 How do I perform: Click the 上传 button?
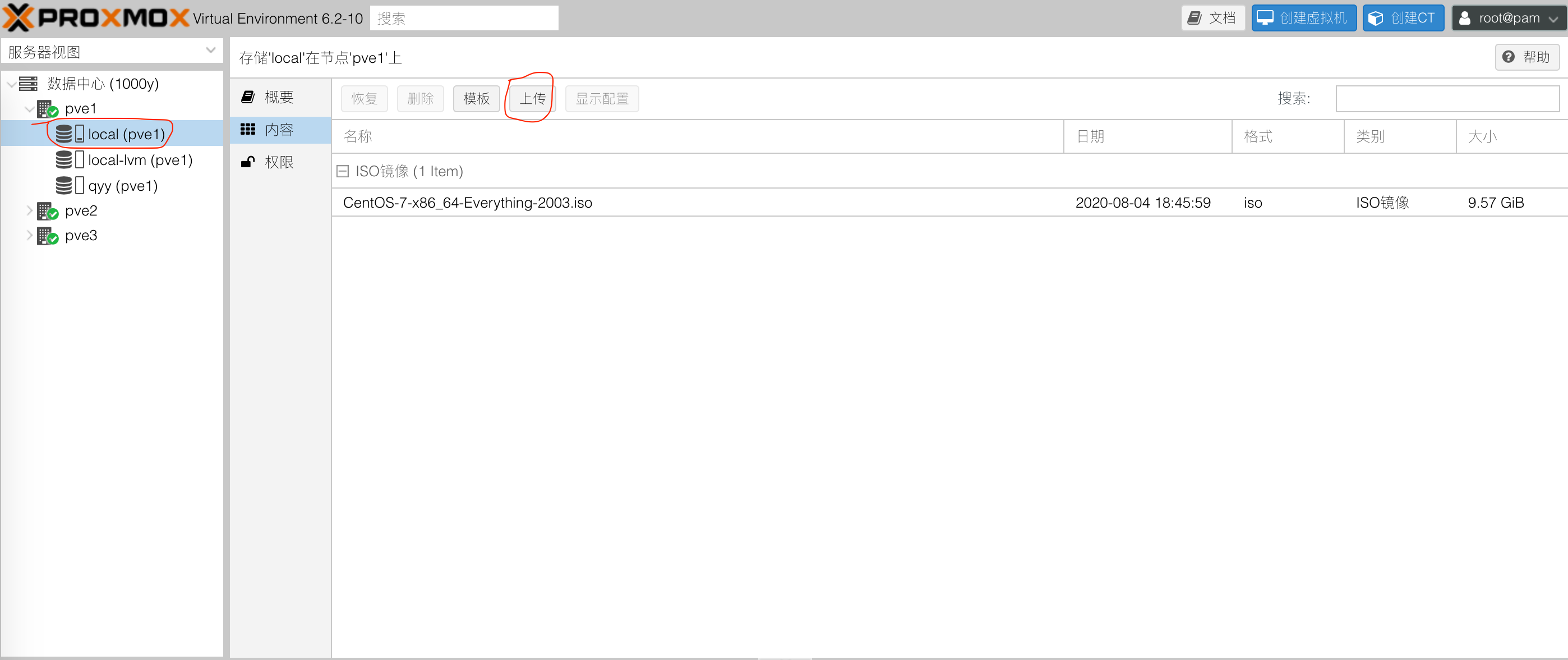(x=532, y=99)
